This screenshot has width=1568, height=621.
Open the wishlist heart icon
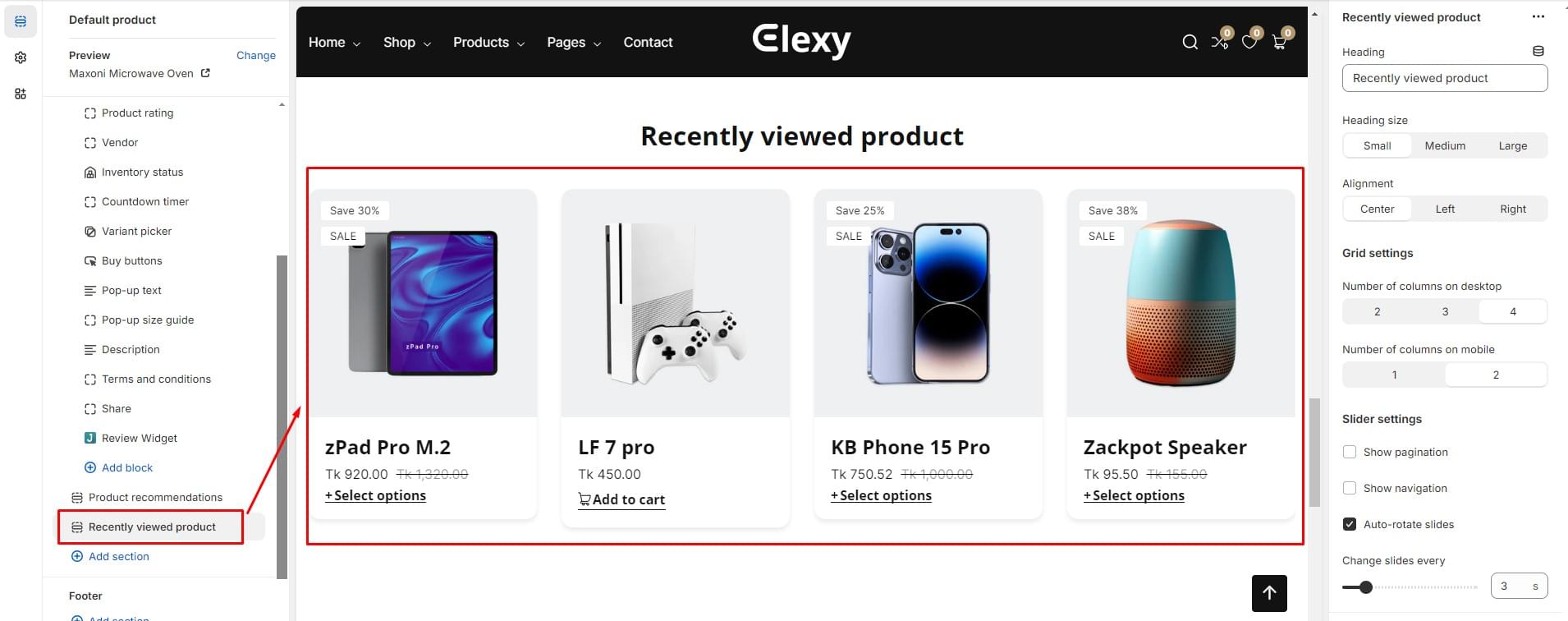tap(1249, 42)
